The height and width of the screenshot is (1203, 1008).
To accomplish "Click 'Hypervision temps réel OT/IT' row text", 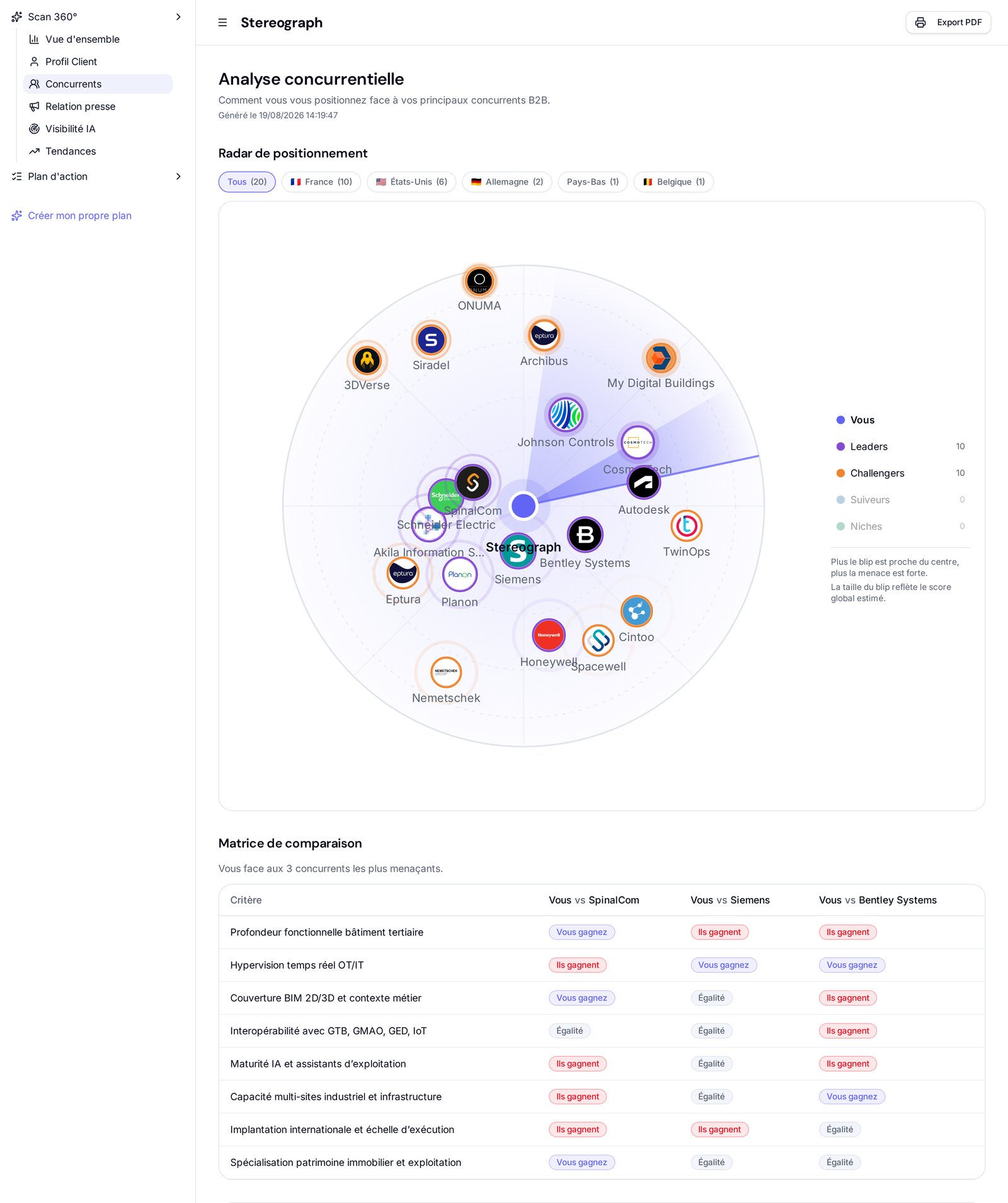I will (297, 965).
